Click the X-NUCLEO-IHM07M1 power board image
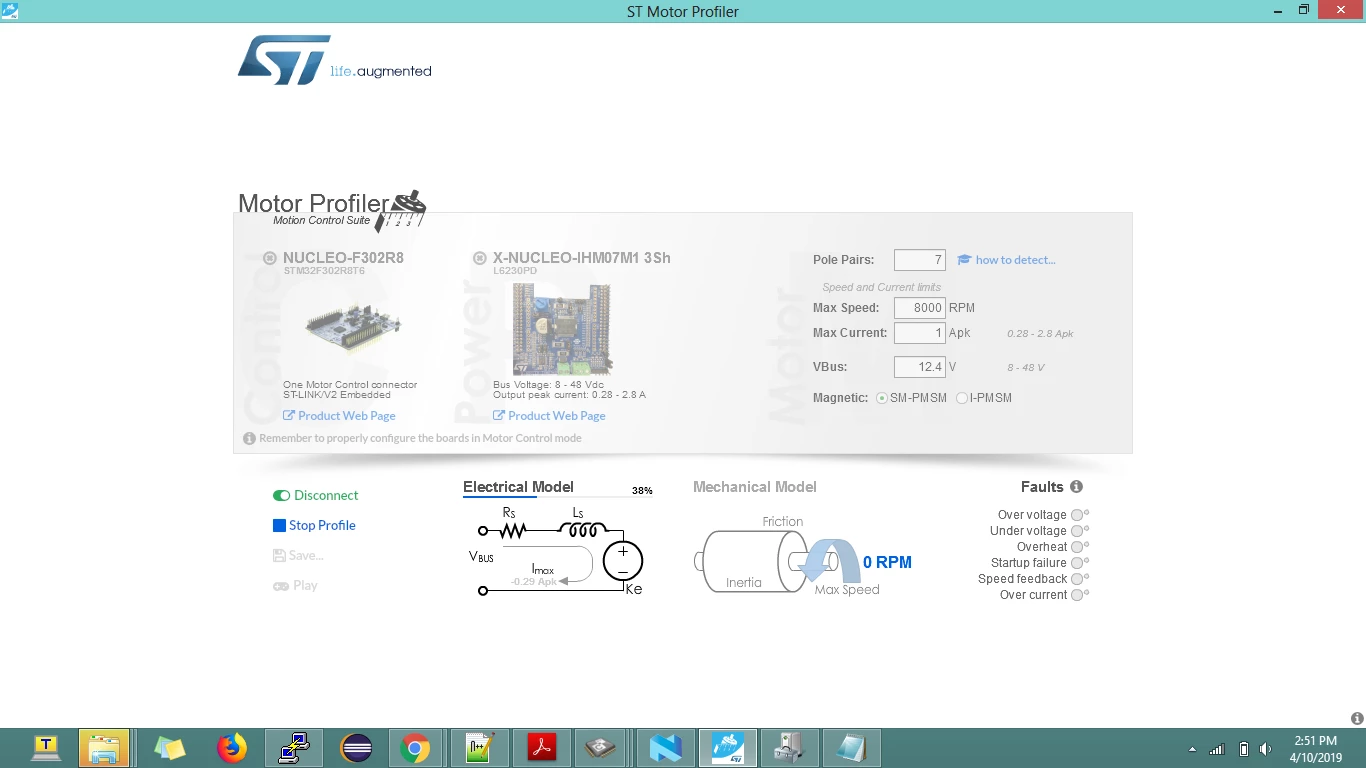 561,329
